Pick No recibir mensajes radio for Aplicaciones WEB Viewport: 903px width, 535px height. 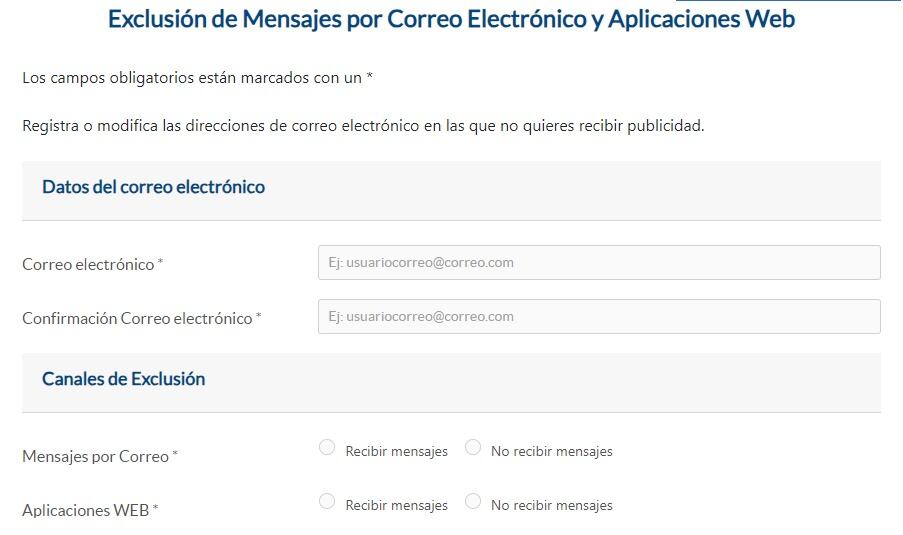point(473,501)
